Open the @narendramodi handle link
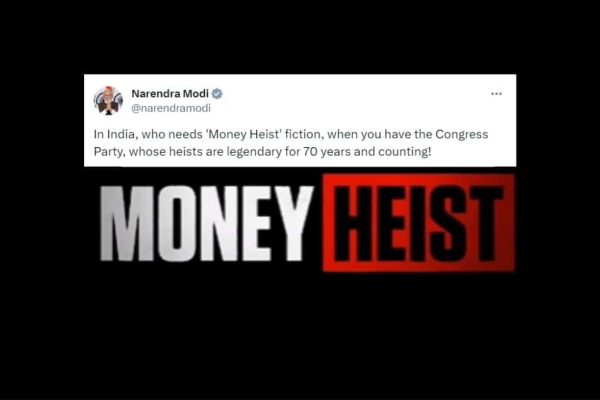The height and width of the screenshot is (400, 600). (171, 108)
